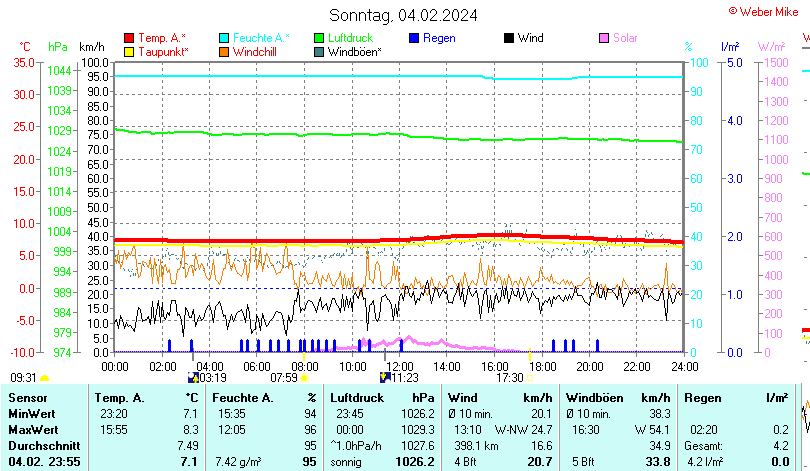Click the red Temp. A. legend swatch

(128, 38)
